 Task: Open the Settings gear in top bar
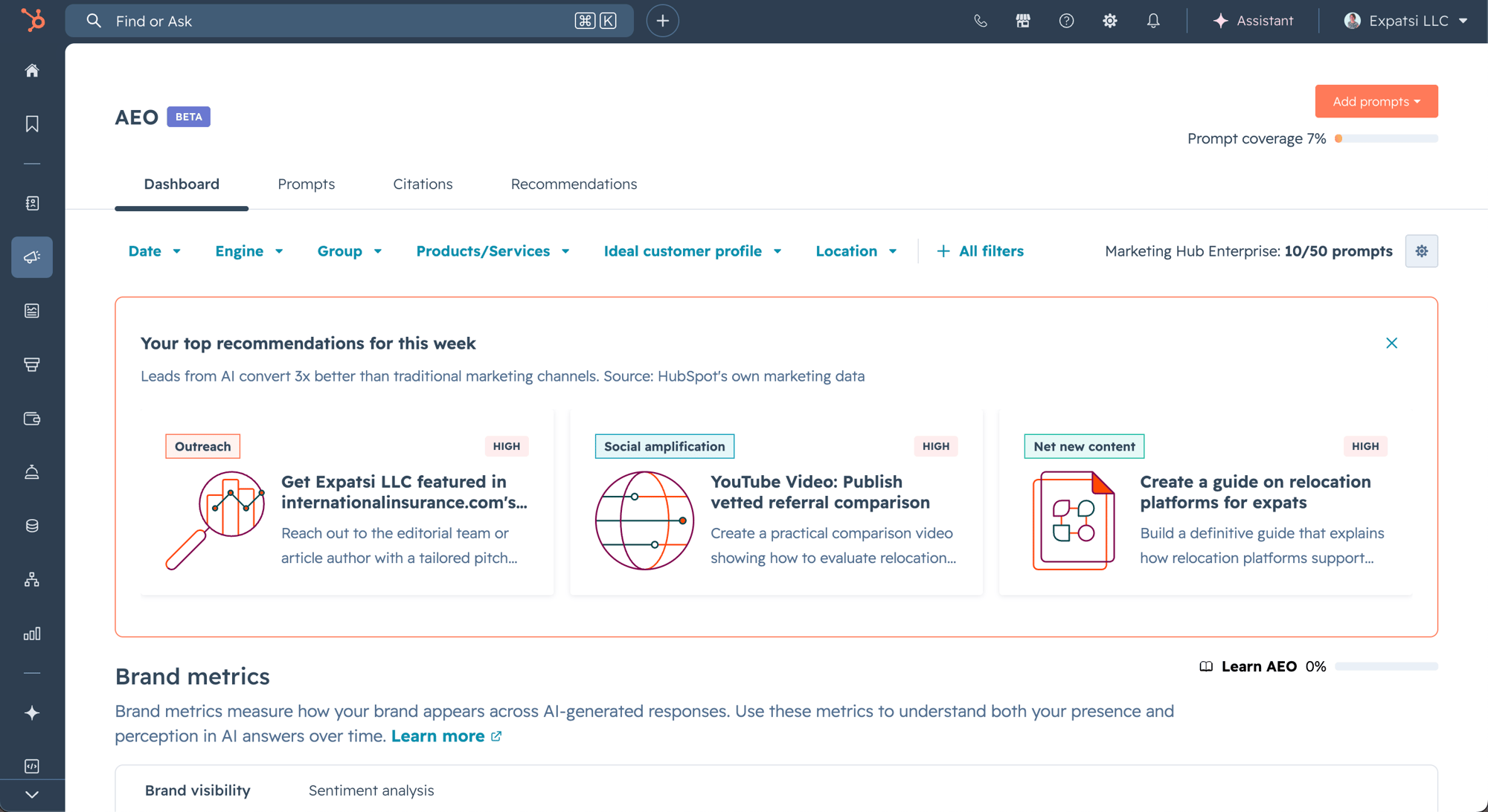pos(1110,21)
